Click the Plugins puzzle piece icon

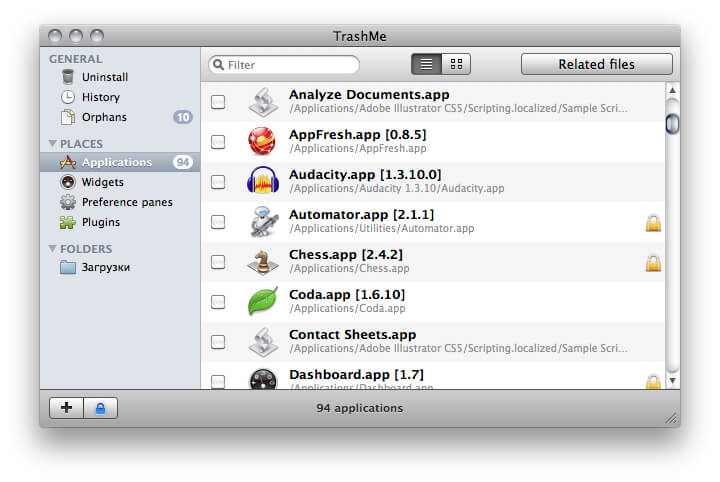68,222
